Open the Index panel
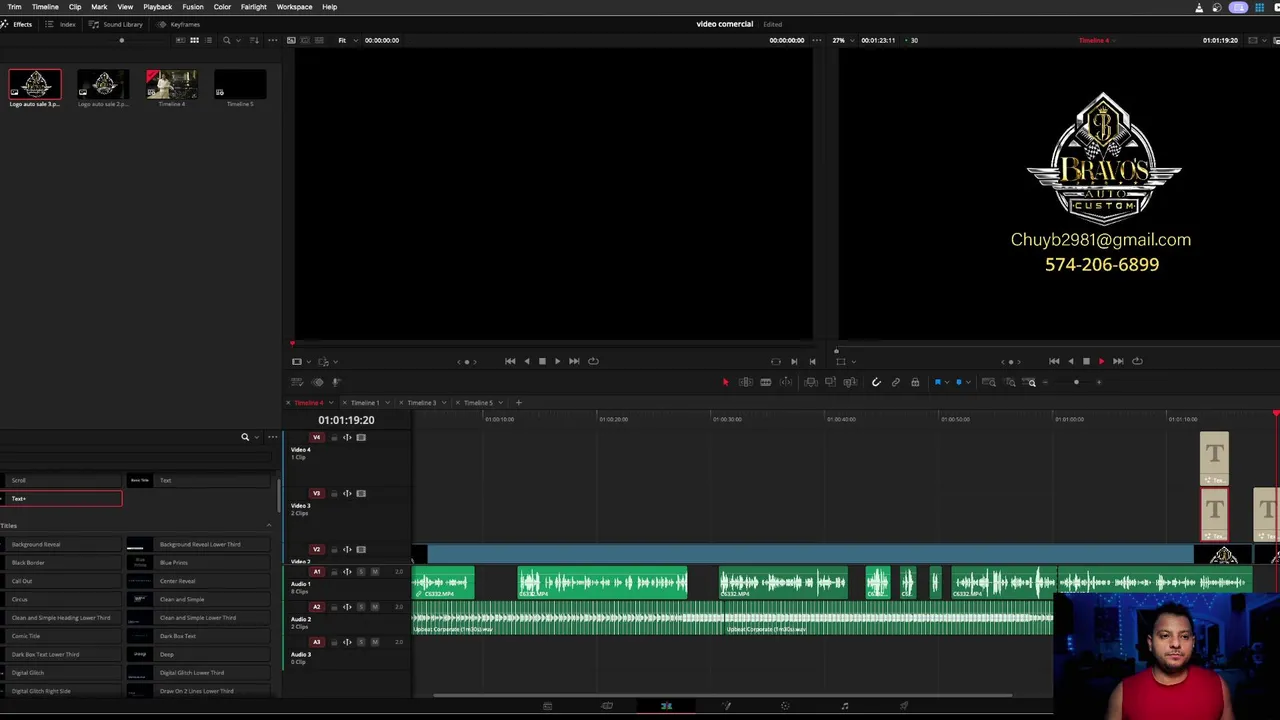 (x=61, y=24)
